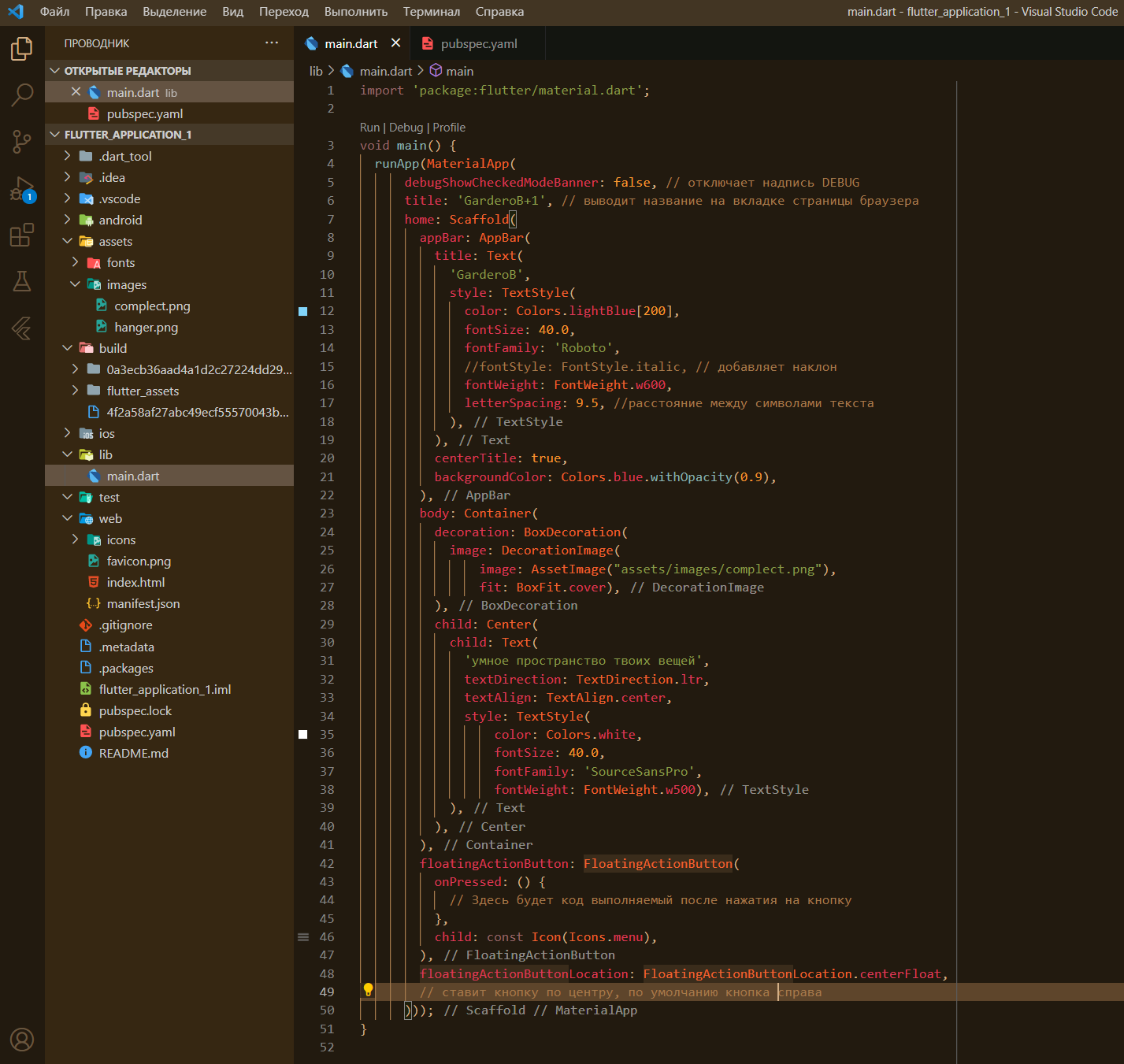The width and height of the screenshot is (1124, 1064).
Task: Click lib in the breadcrumb
Action: [316, 71]
